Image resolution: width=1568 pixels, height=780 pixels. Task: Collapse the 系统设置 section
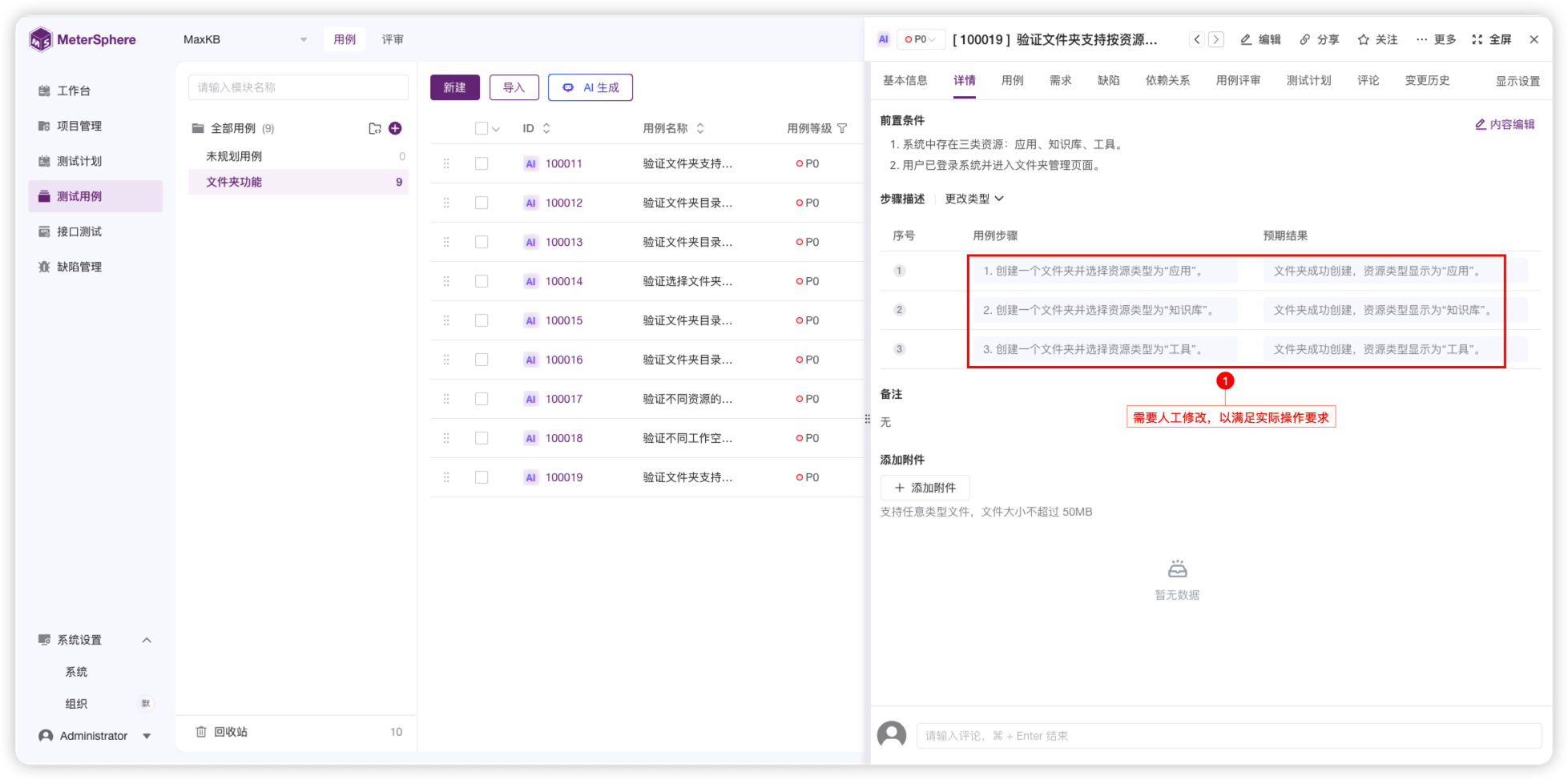point(146,639)
